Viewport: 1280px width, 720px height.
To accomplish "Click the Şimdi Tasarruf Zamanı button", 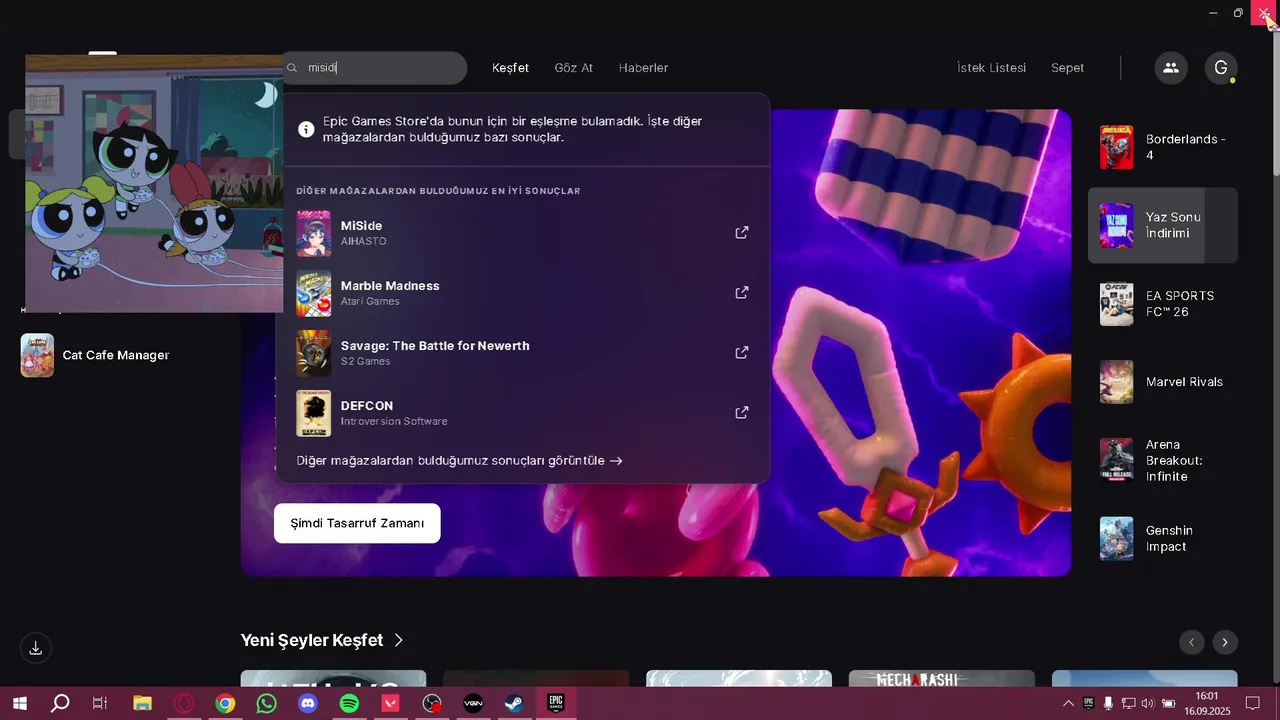I will (x=357, y=523).
